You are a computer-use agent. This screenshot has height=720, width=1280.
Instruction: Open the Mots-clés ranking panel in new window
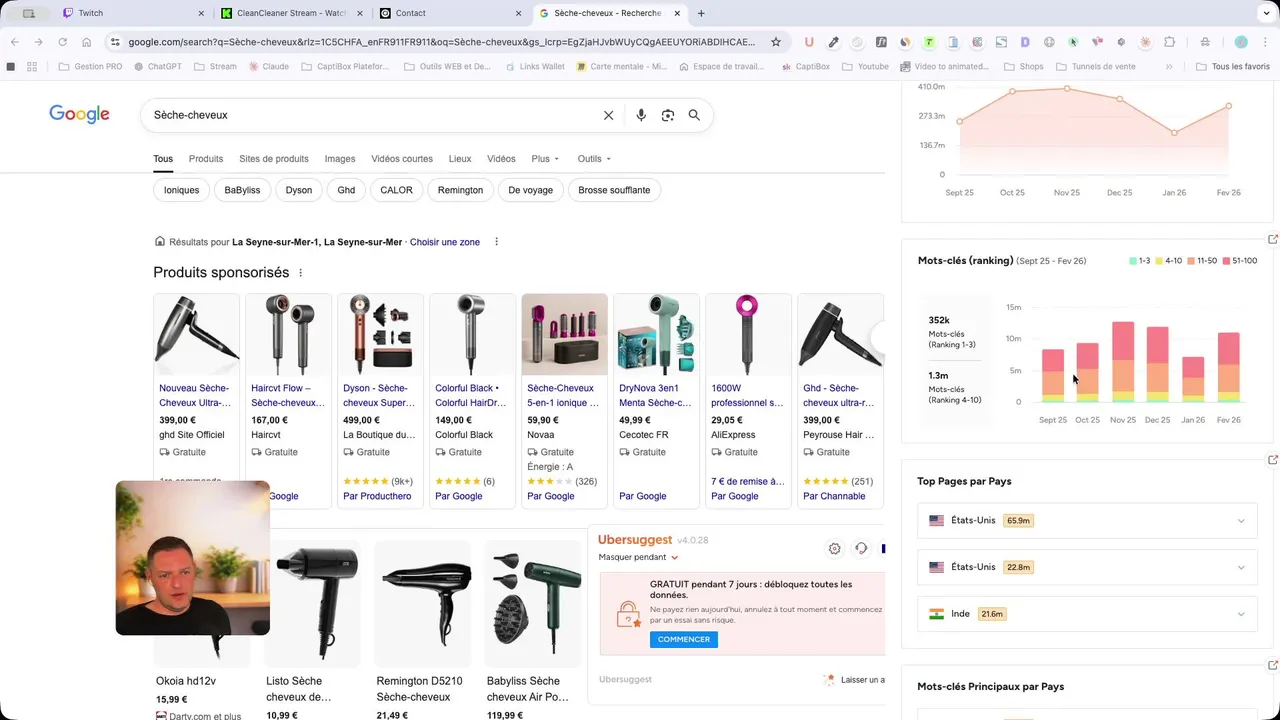pyautogui.click(x=1273, y=239)
